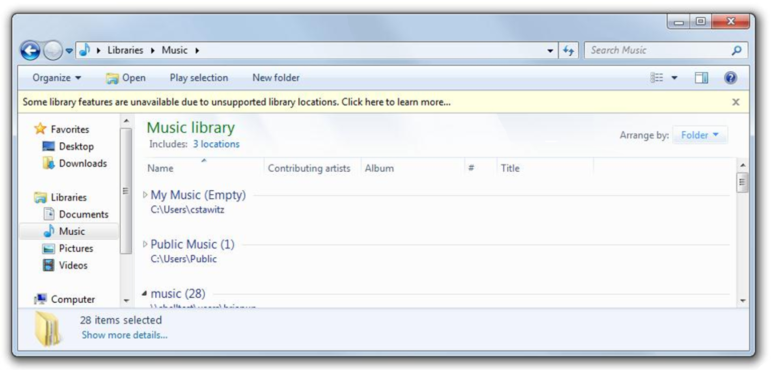Expand the Public Music (1) group
Screen dimensions: 772x370
click(145, 244)
